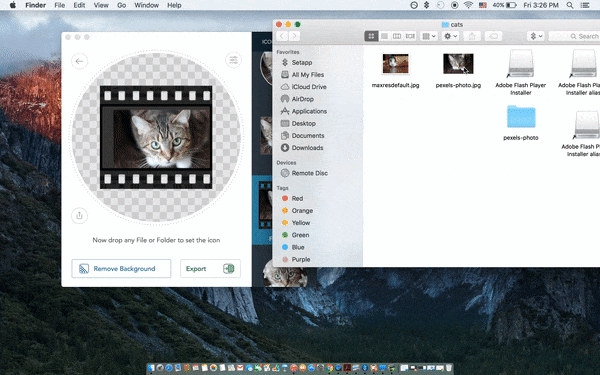Screen dimensions: 600x375
Task: Click the Finder Search field
Action: [574, 36]
